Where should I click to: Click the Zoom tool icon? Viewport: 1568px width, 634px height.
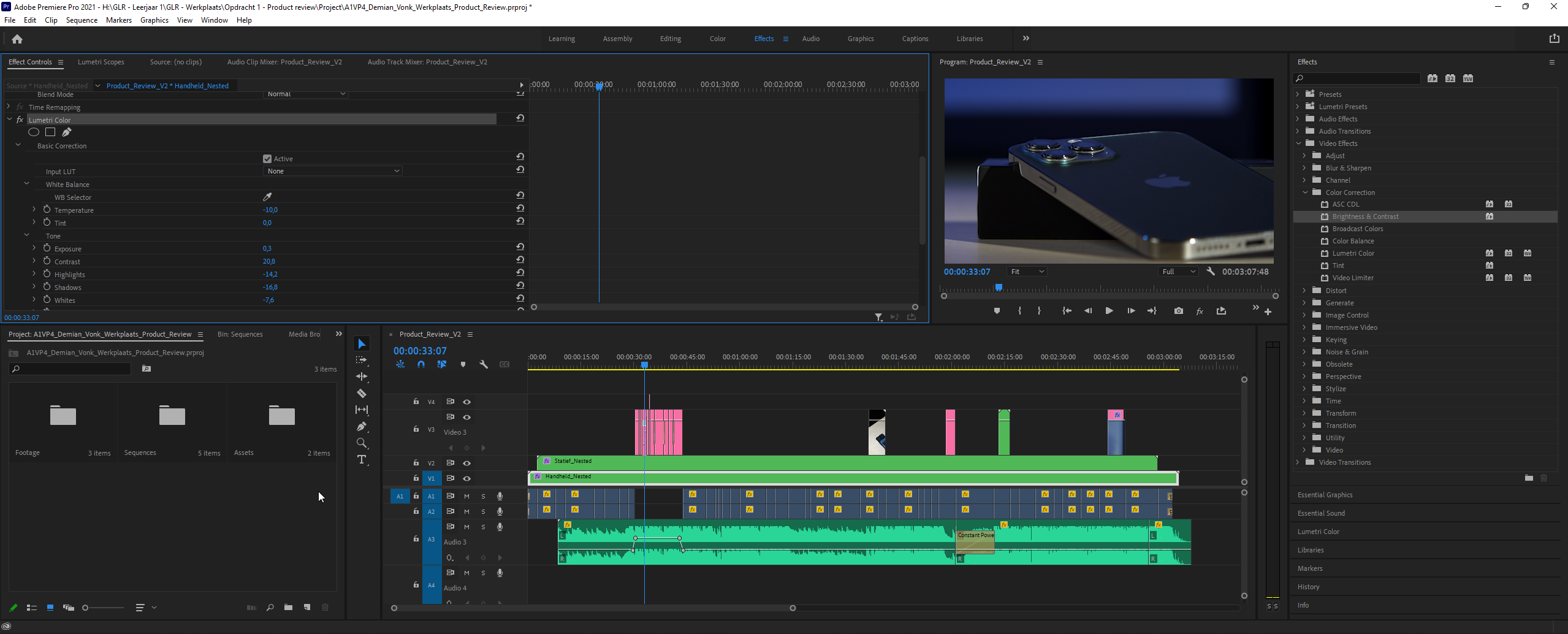point(362,443)
